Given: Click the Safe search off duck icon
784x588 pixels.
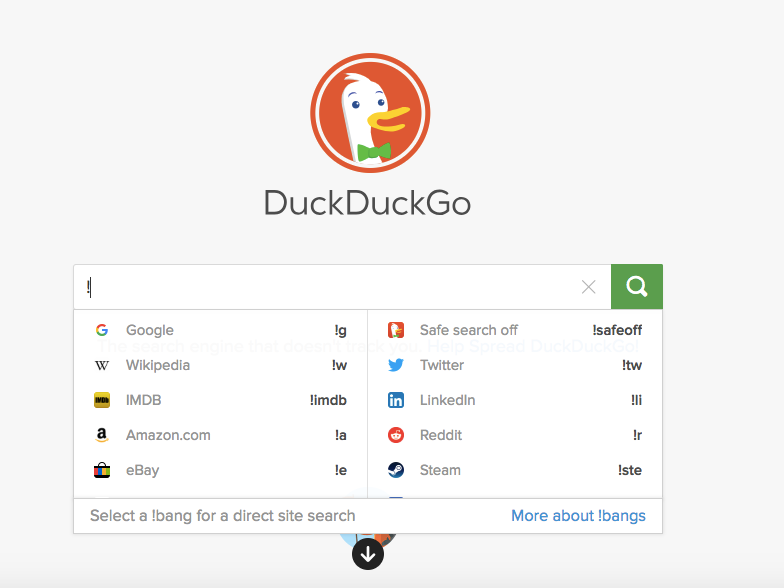Looking at the screenshot, I should point(396,330).
